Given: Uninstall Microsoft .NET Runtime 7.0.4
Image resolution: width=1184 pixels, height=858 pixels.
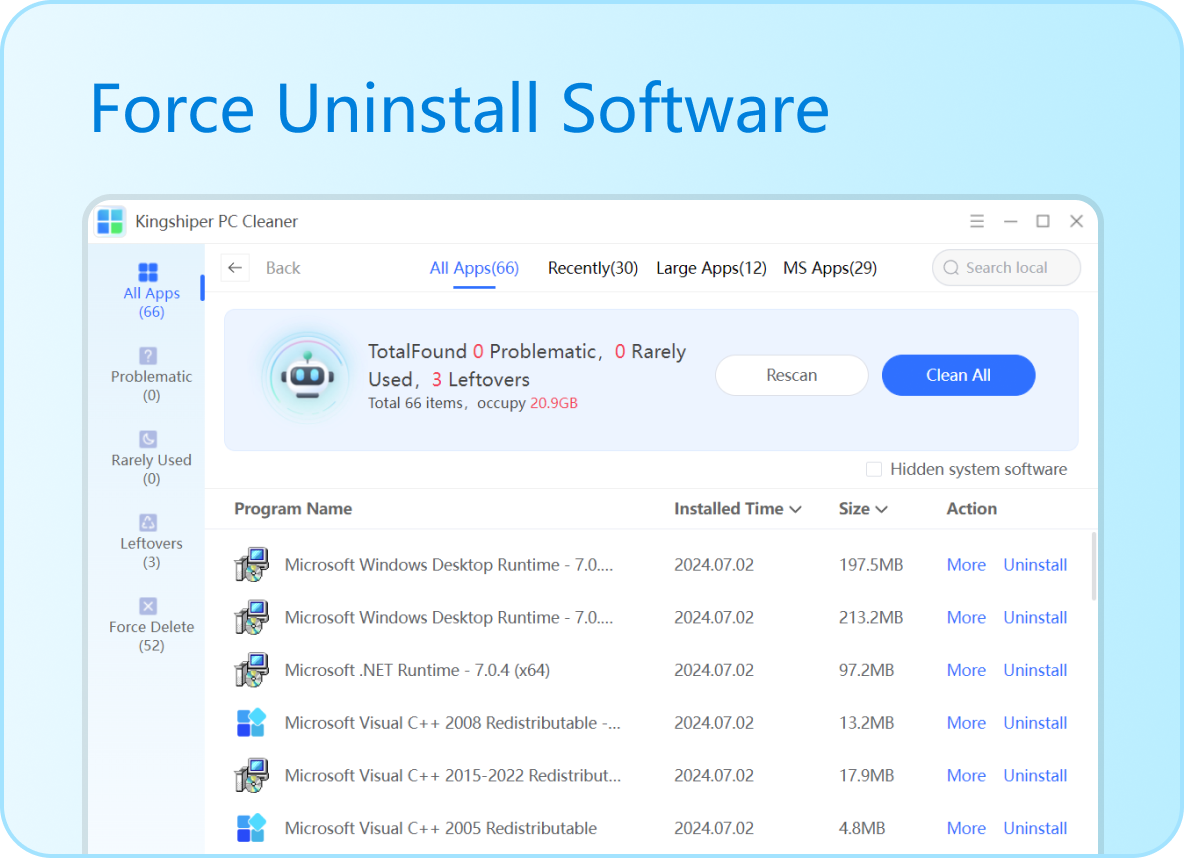Looking at the screenshot, I should (1034, 670).
